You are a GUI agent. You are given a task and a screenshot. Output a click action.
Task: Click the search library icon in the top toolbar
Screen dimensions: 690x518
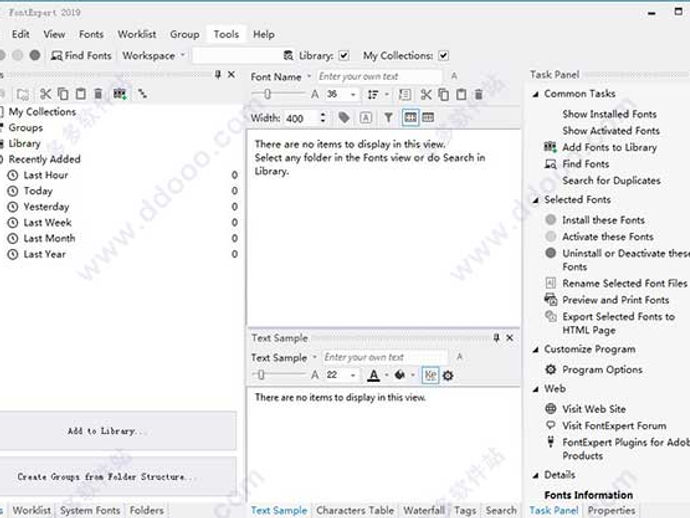click(x=288, y=55)
